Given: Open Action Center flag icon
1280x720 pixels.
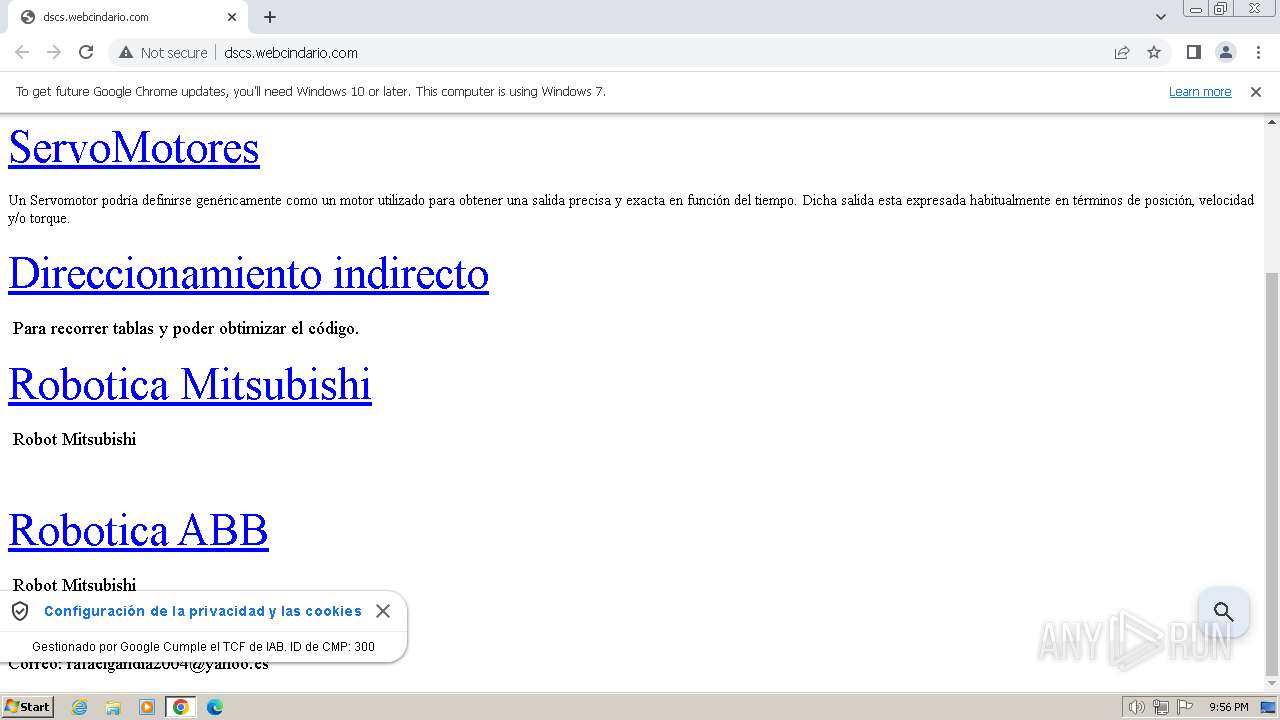Looking at the screenshot, I should [1184, 707].
